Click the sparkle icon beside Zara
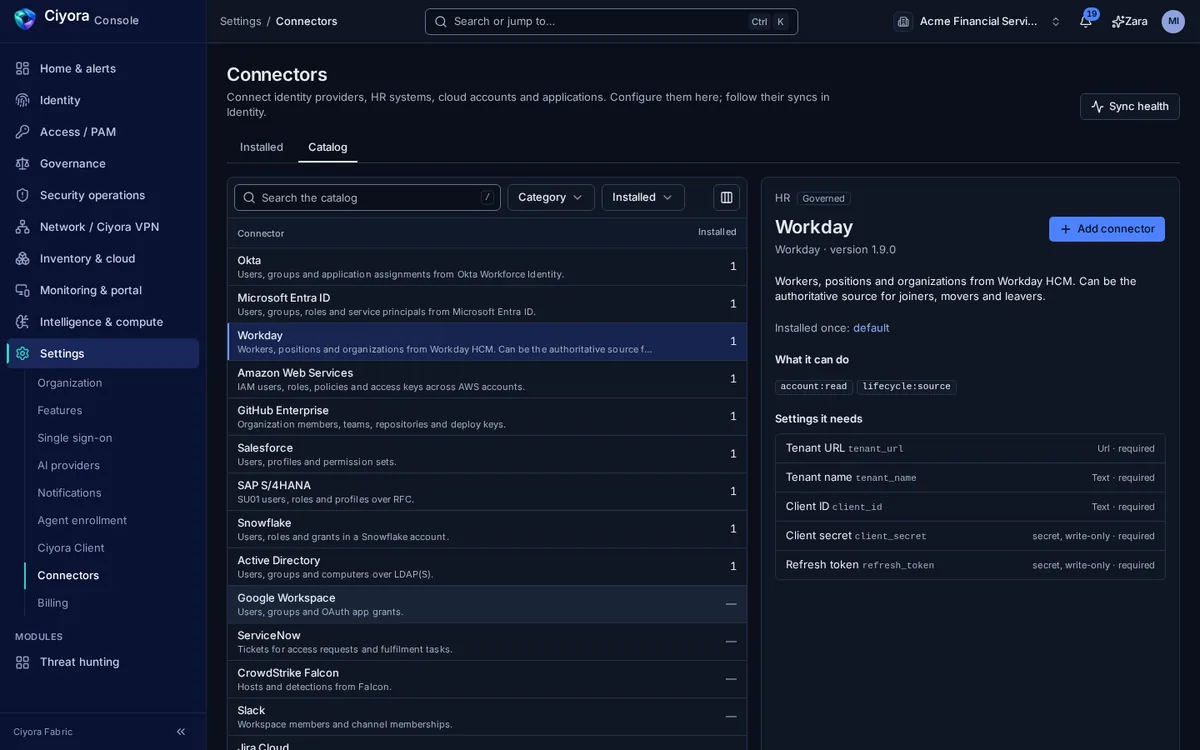Viewport: 1200px width, 750px height. pyautogui.click(x=1117, y=21)
